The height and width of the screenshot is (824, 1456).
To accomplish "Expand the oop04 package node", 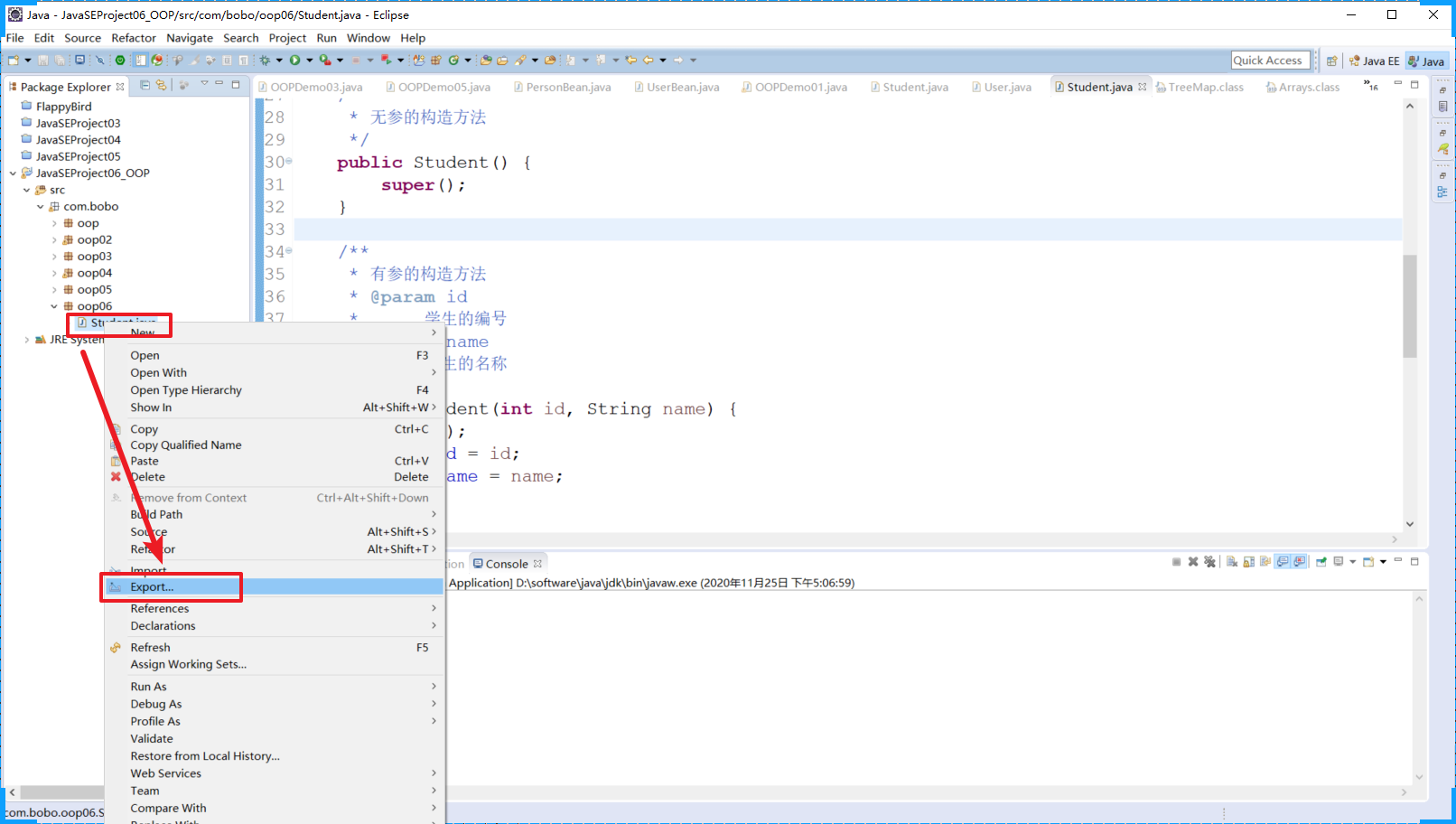I will tap(54, 273).
